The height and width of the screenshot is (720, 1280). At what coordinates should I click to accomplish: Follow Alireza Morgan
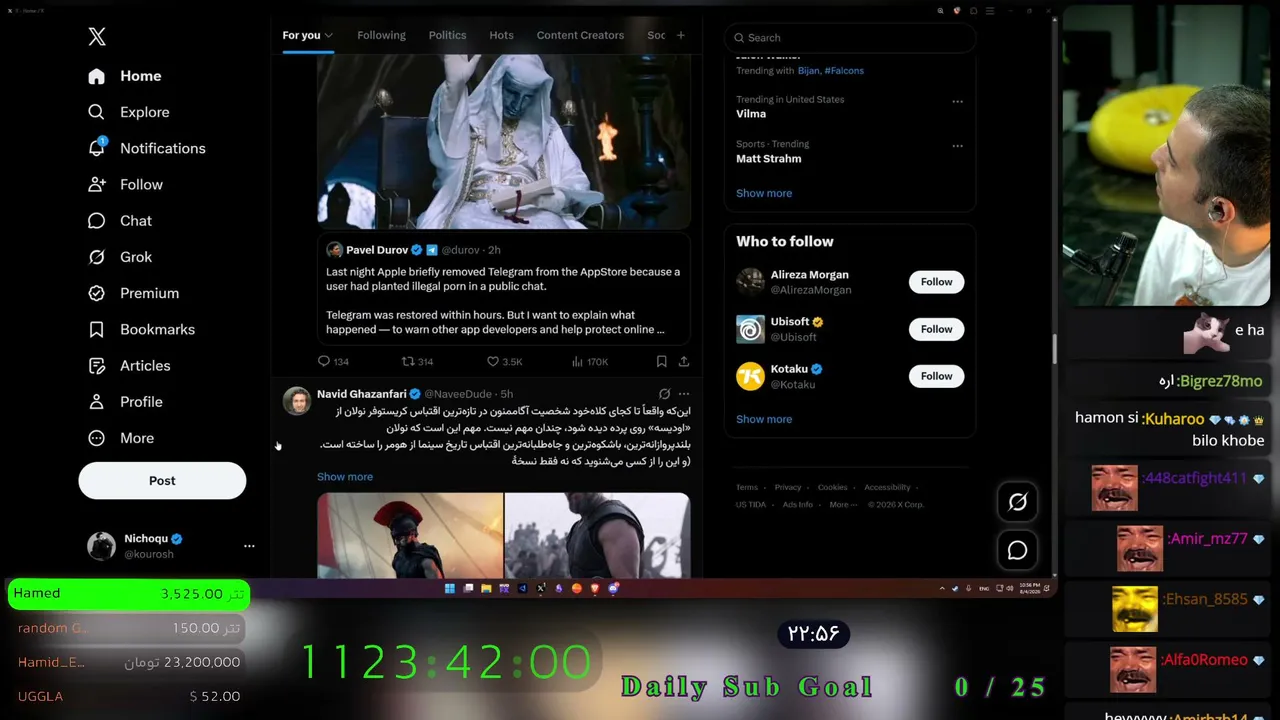(x=936, y=282)
